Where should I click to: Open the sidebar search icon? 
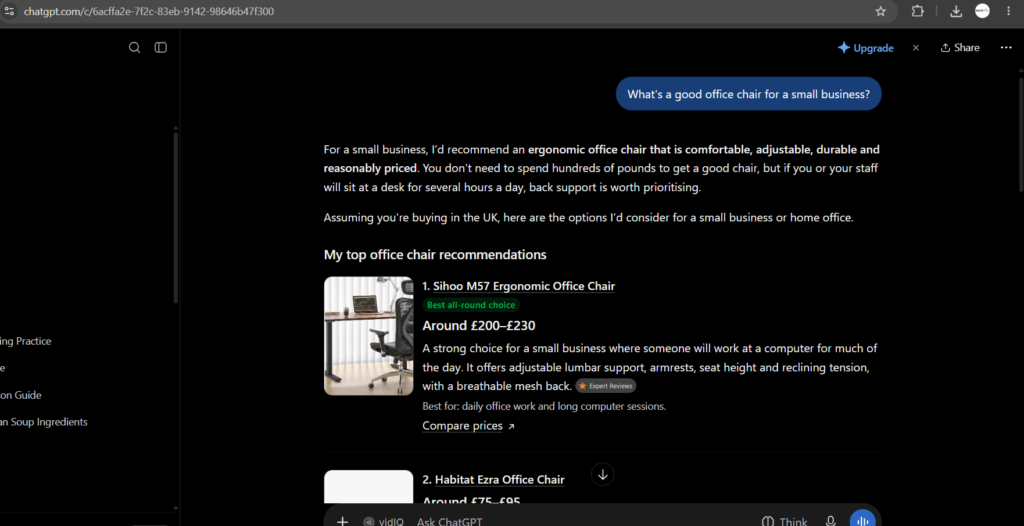135,48
